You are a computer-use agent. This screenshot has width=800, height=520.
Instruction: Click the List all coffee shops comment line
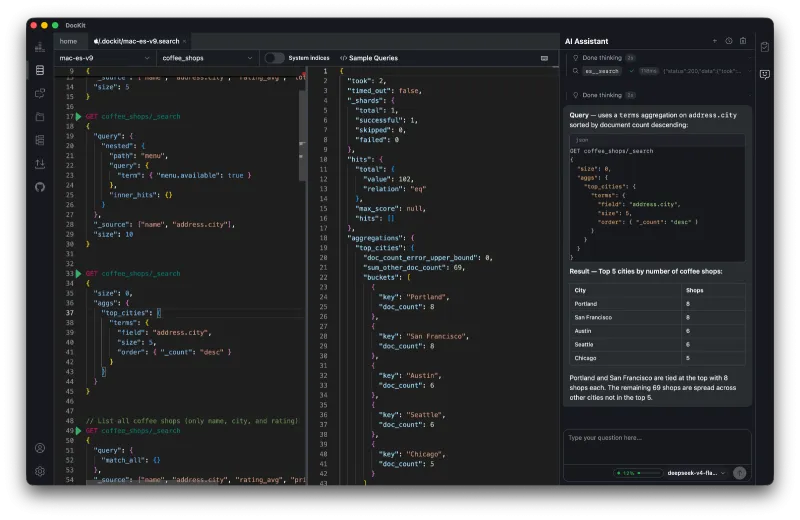192,421
